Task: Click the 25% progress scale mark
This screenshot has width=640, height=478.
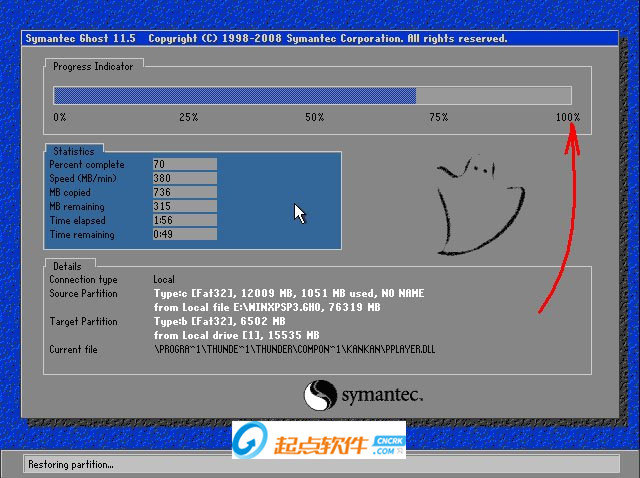Action: 189,117
